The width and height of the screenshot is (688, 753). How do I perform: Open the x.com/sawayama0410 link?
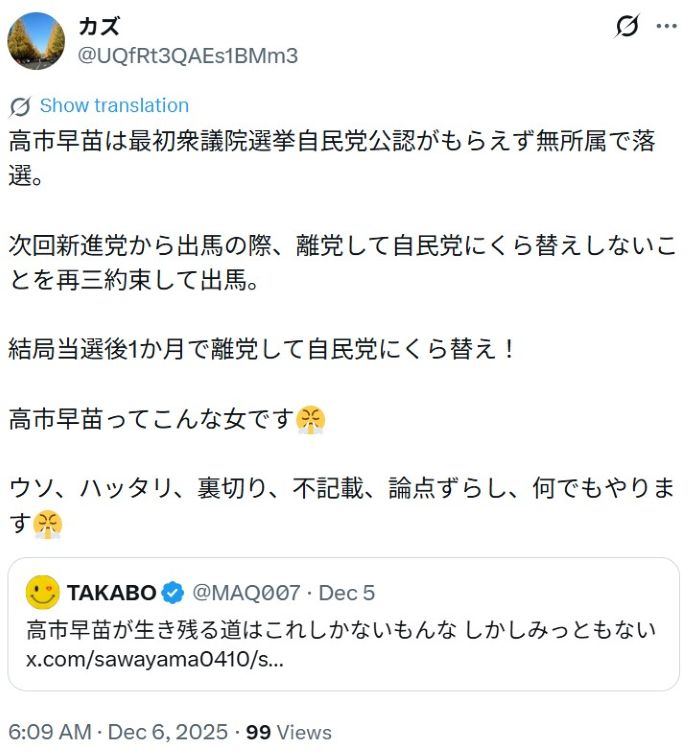pos(154,660)
